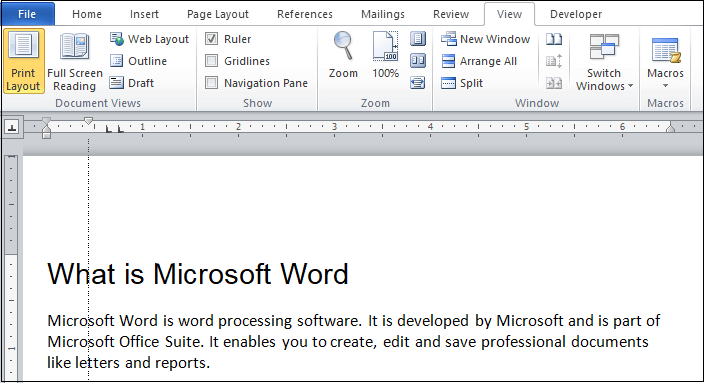The height and width of the screenshot is (383, 704).
Task: Click the Macros icon
Action: tap(666, 49)
